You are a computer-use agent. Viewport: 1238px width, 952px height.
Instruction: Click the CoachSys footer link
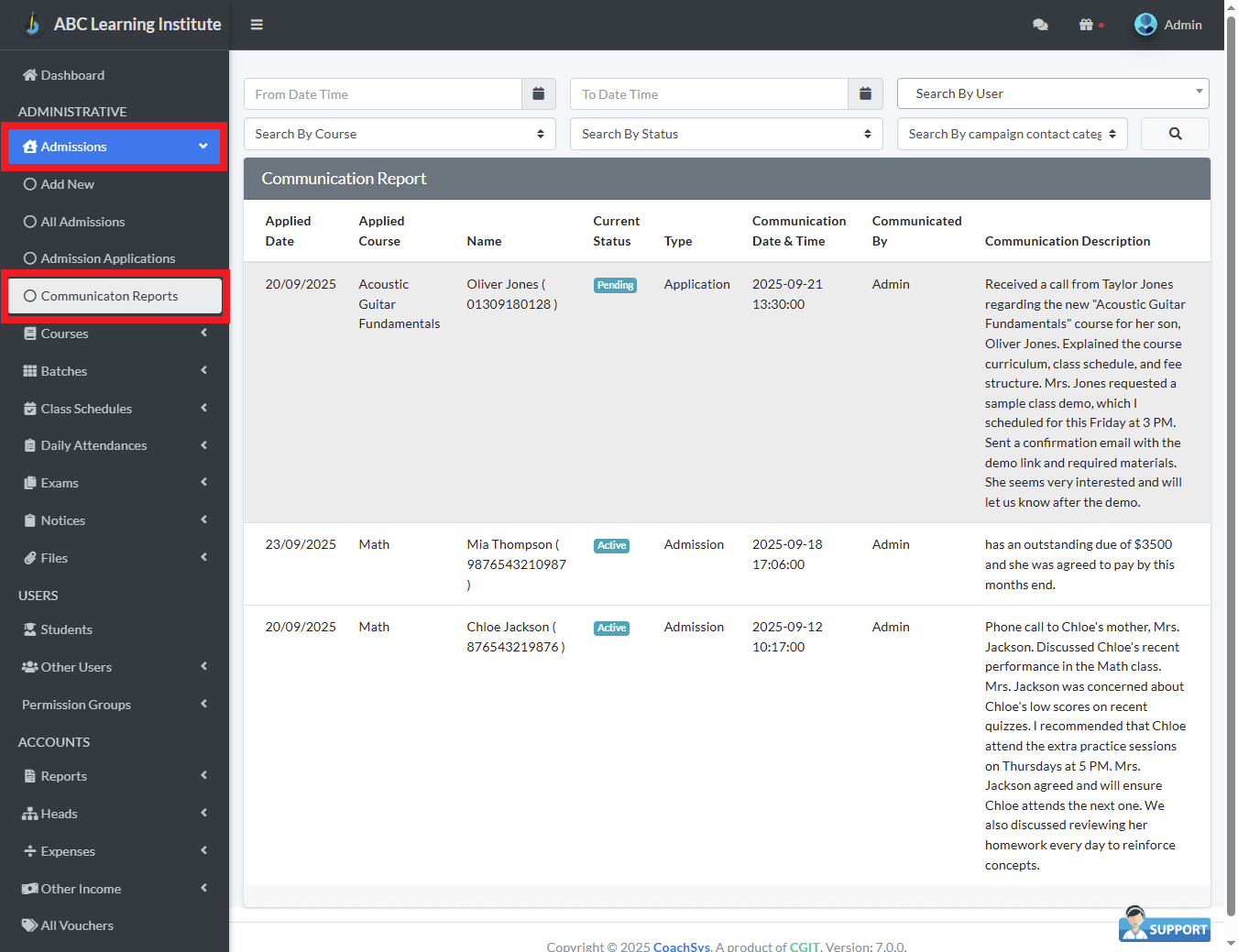(x=681, y=947)
